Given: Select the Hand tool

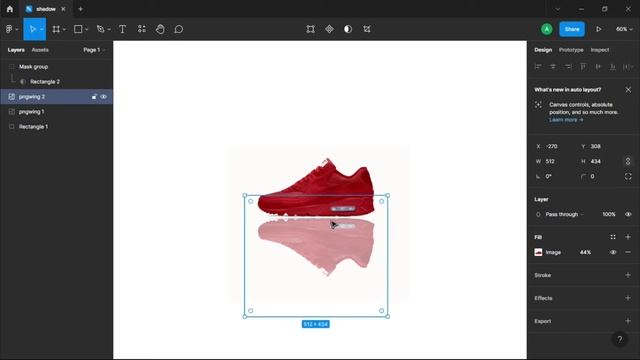Looking at the screenshot, I should [x=160, y=29].
